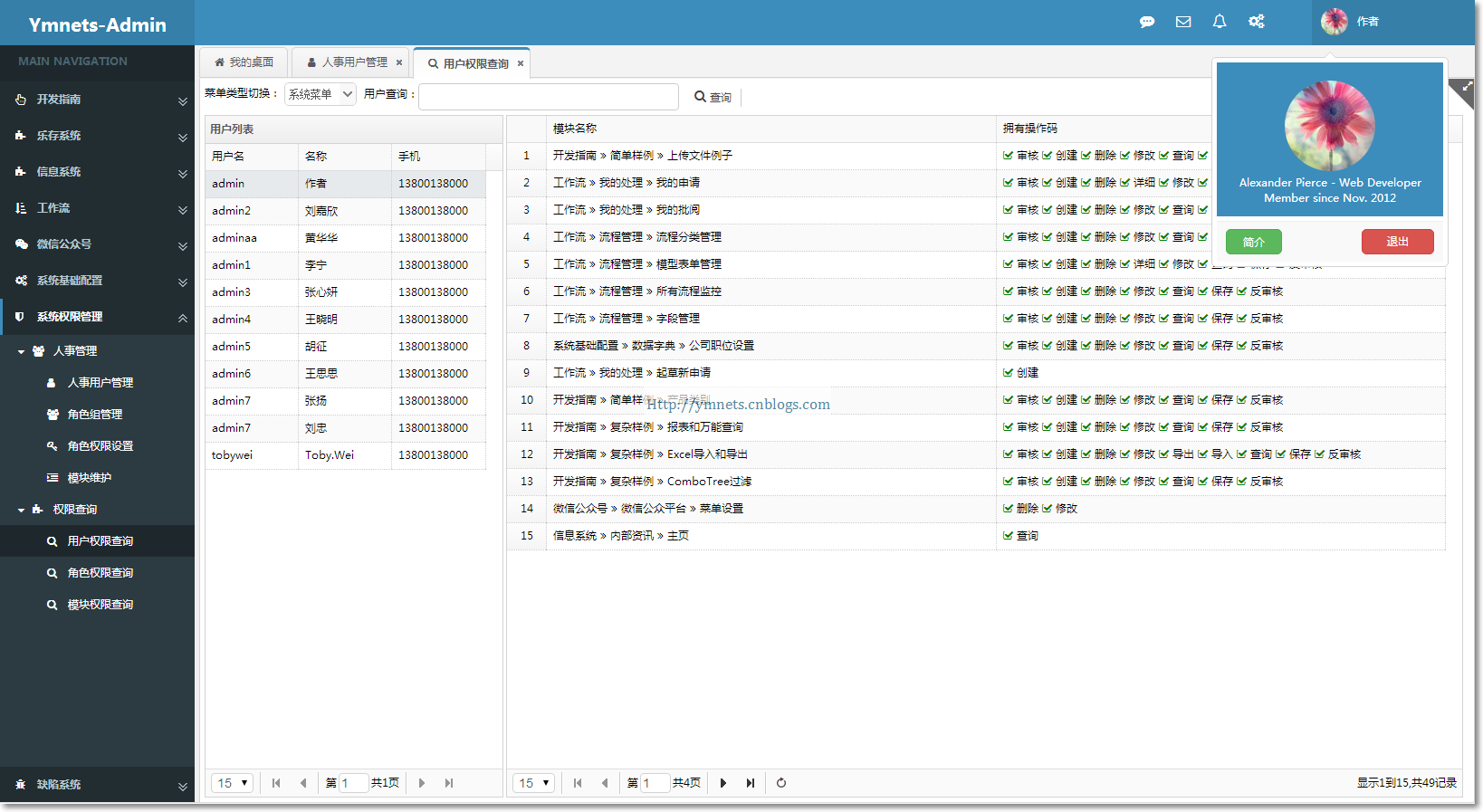Toggle 查询 checkbox in row 15 内部资讯
The image size is (1483, 812).
1008,536
